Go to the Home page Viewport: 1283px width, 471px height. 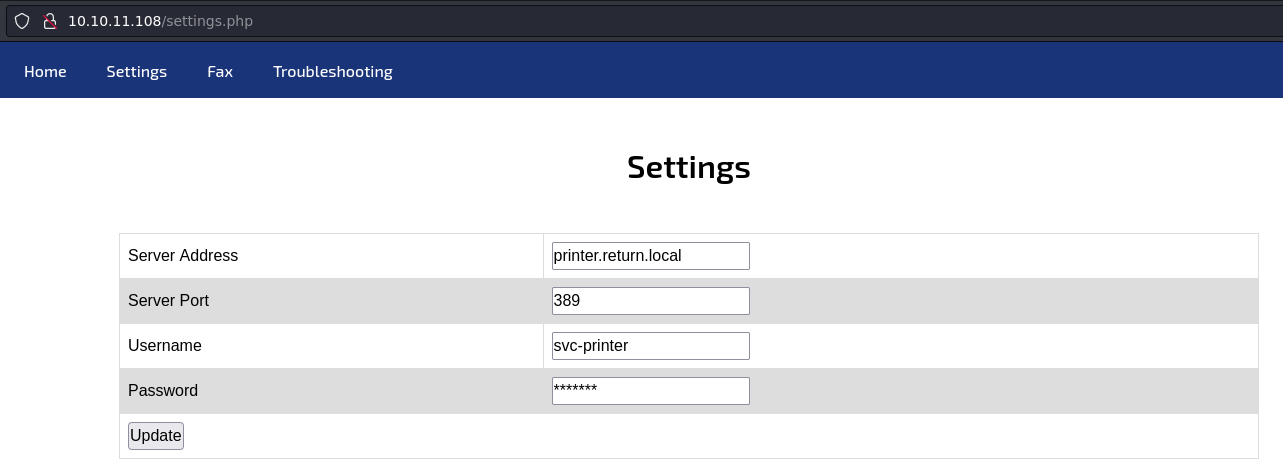tap(45, 72)
